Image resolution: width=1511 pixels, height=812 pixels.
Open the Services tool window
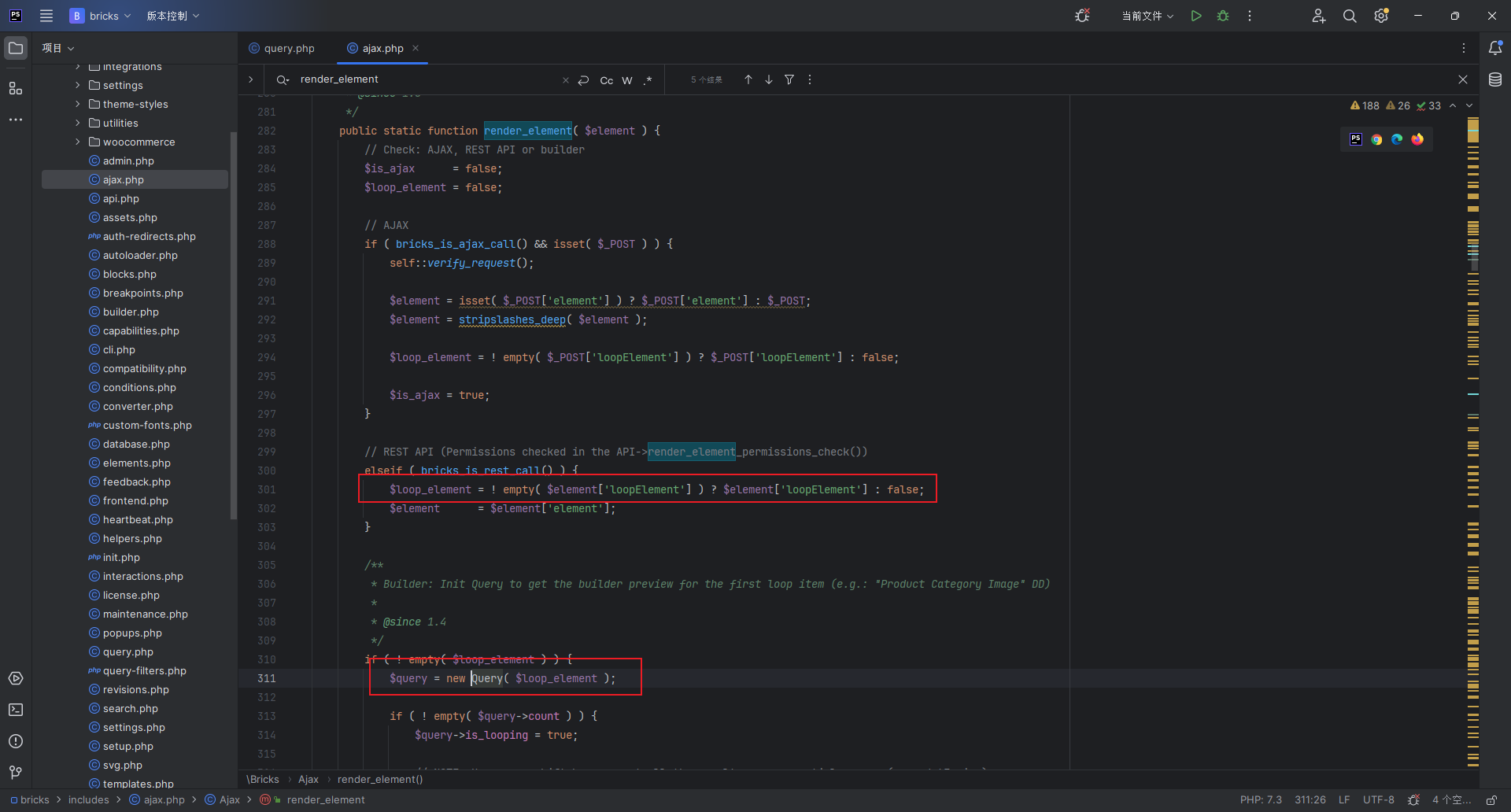pyautogui.click(x=16, y=678)
